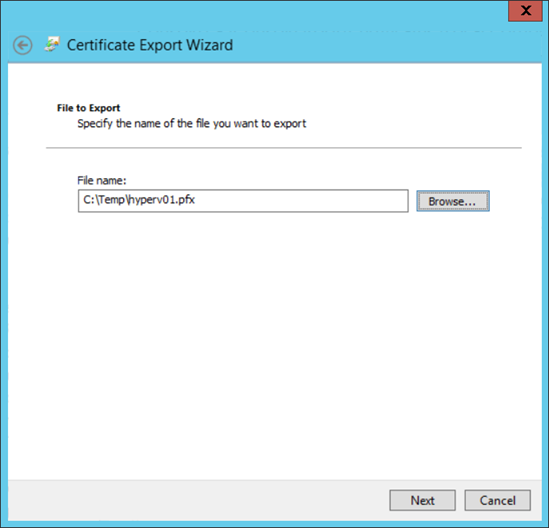Click the word "Wizard" in the header
Viewport: 549px width, 528px height.
tap(209, 45)
